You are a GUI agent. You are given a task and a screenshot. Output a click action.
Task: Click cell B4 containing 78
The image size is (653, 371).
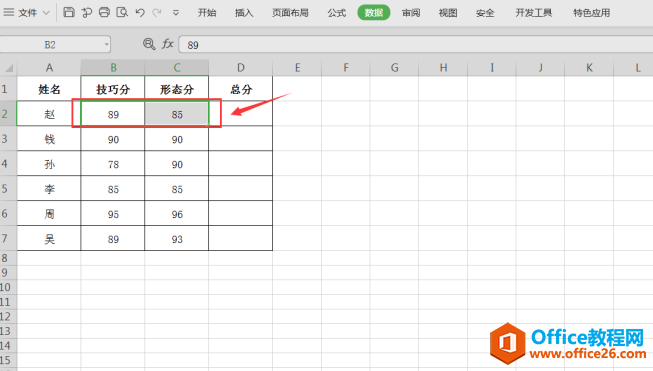(x=113, y=164)
